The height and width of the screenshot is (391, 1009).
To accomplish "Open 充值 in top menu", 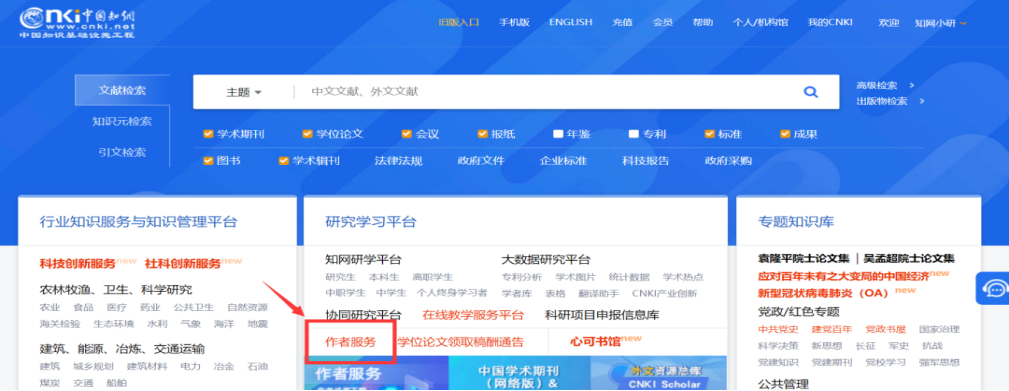I will coord(622,22).
